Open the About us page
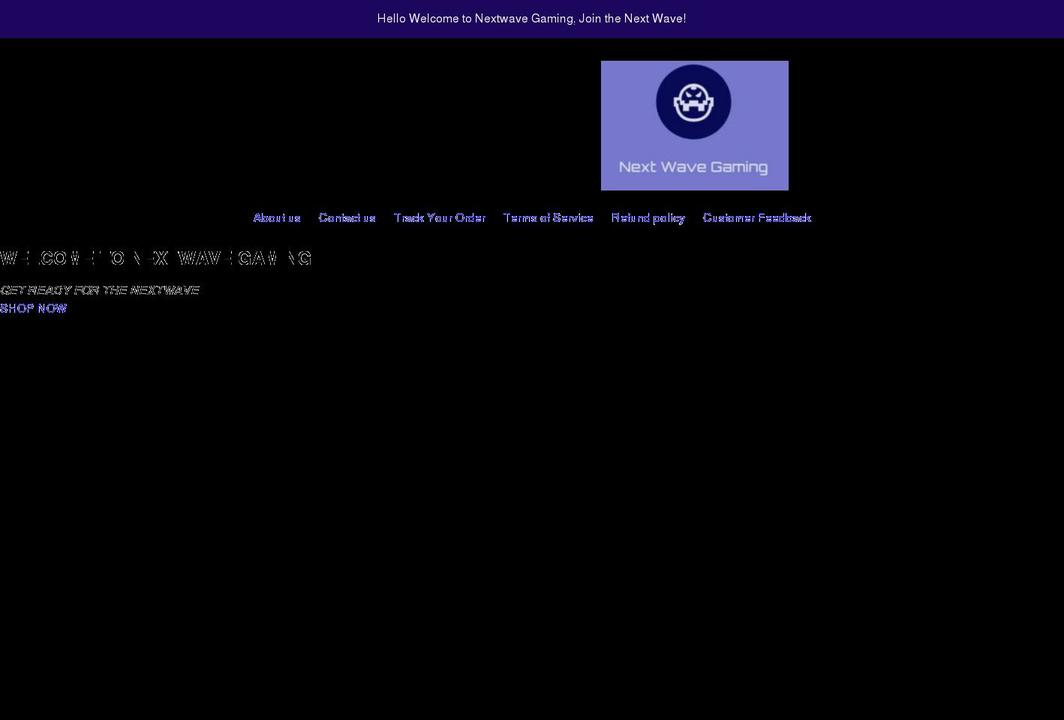 coord(276,216)
